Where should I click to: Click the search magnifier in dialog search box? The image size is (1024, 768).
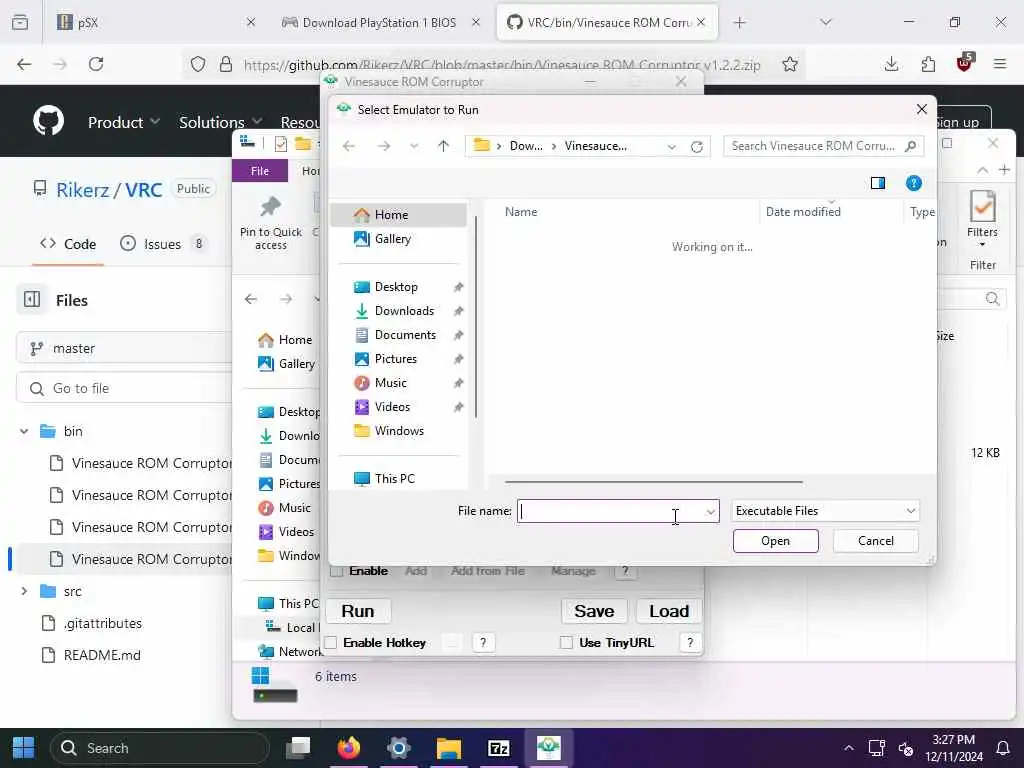click(910, 146)
